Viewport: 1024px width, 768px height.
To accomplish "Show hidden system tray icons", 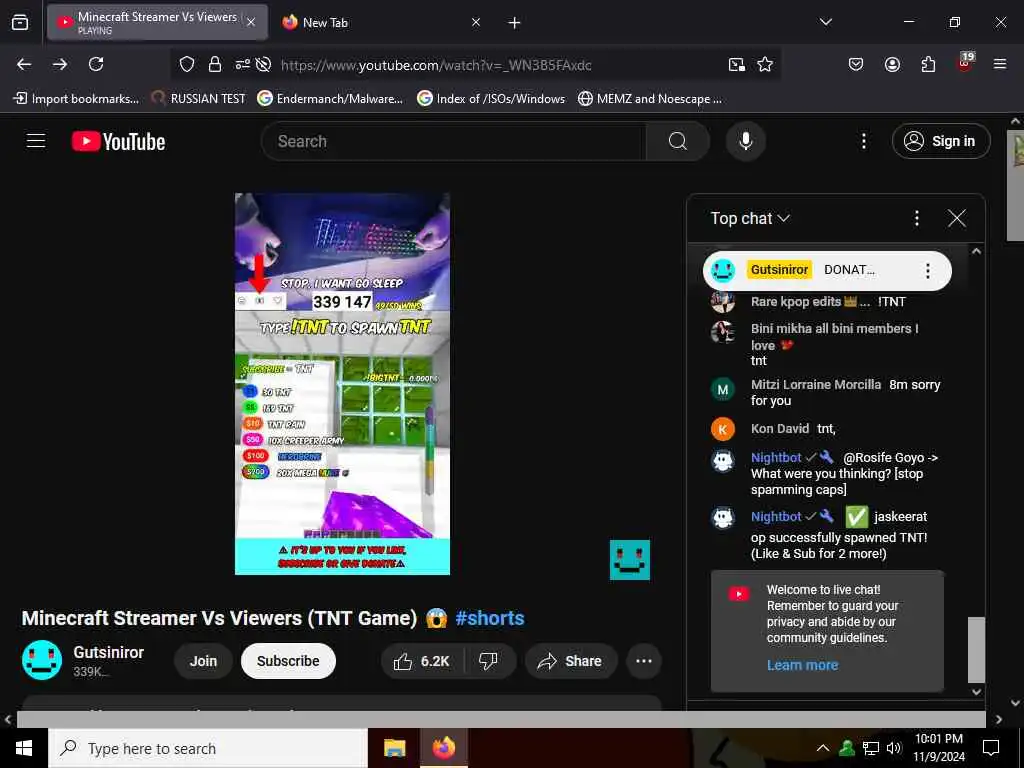I will pyautogui.click(x=823, y=748).
